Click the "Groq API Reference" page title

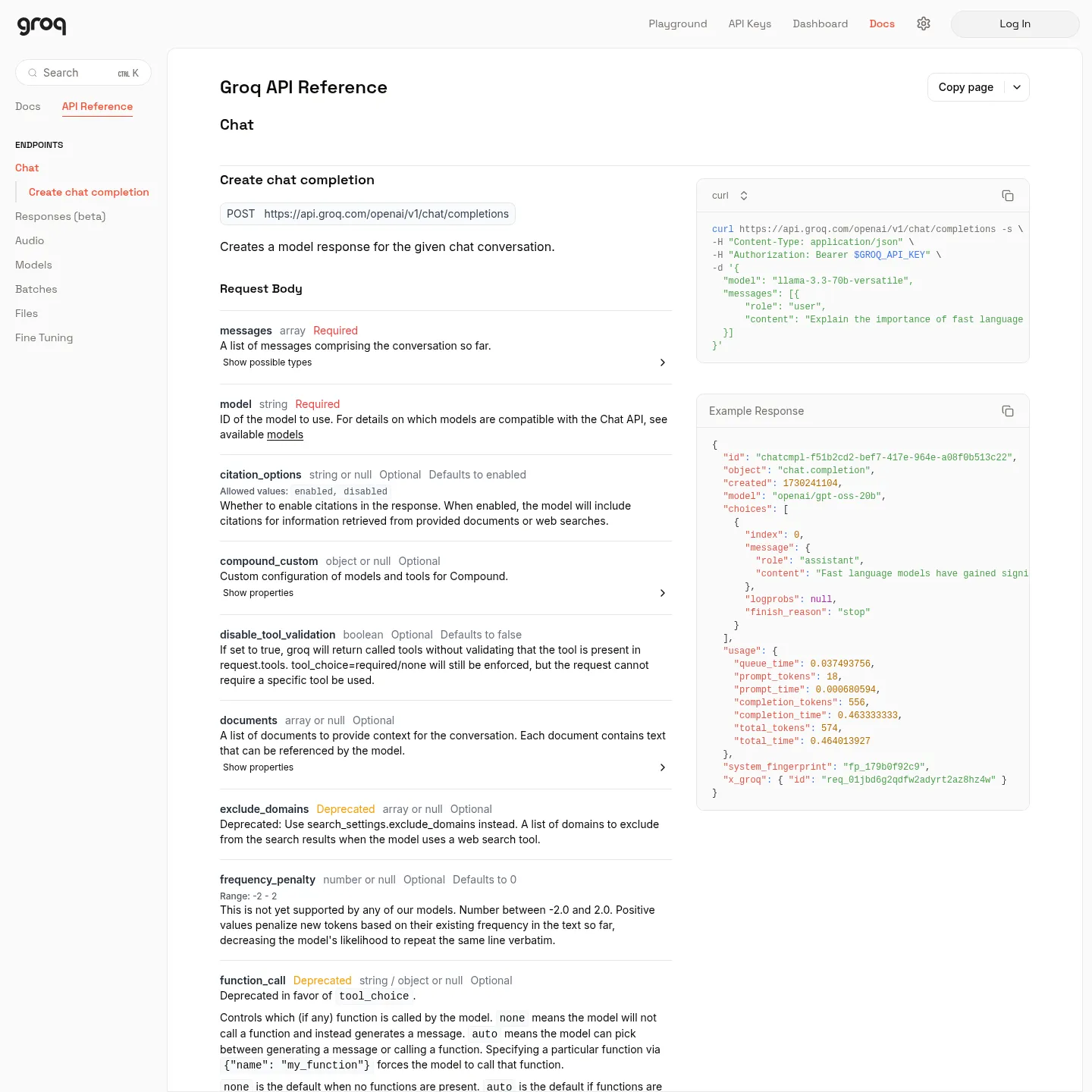click(303, 87)
